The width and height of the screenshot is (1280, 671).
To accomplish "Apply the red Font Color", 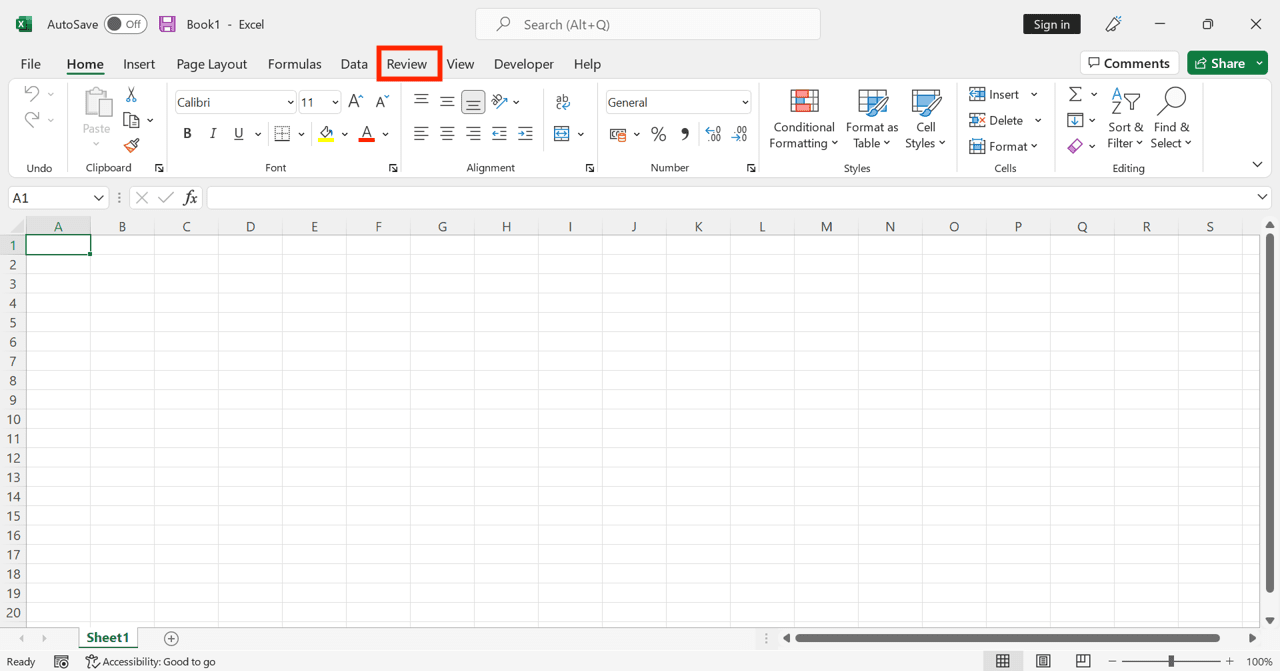I will (x=367, y=134).
